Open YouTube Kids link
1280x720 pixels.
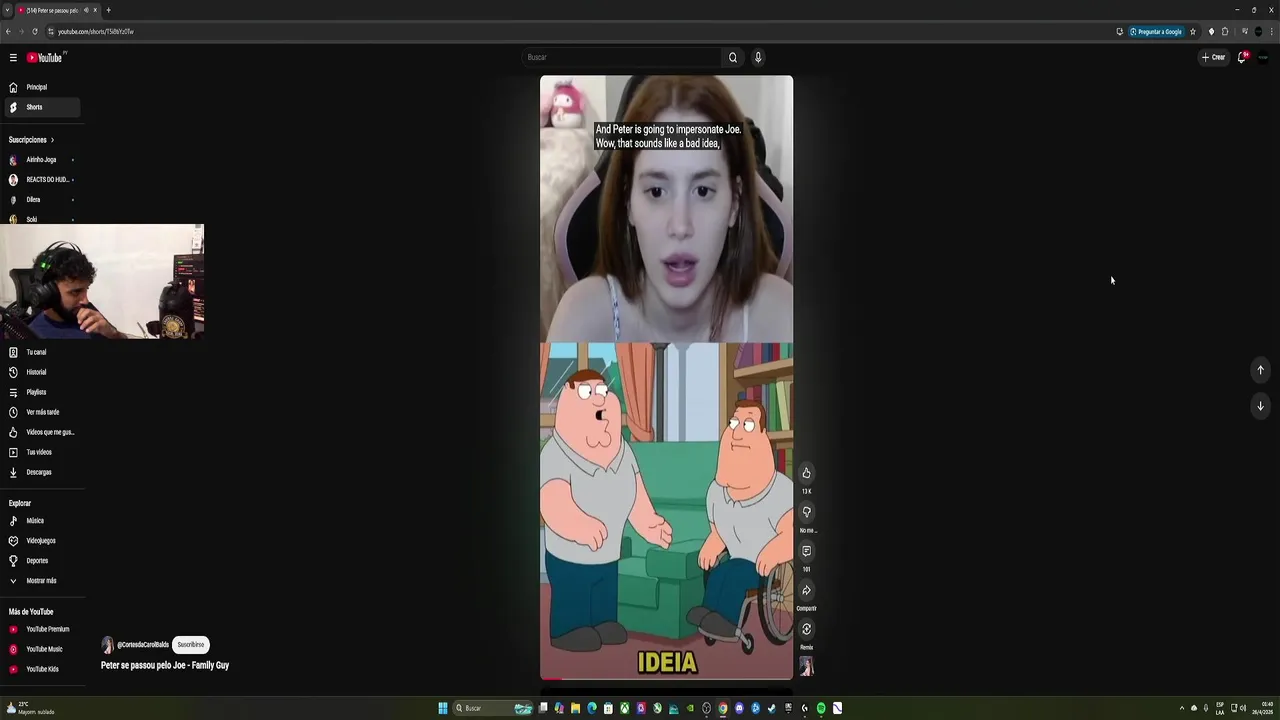pyautogui.click(x=42, y=669)
